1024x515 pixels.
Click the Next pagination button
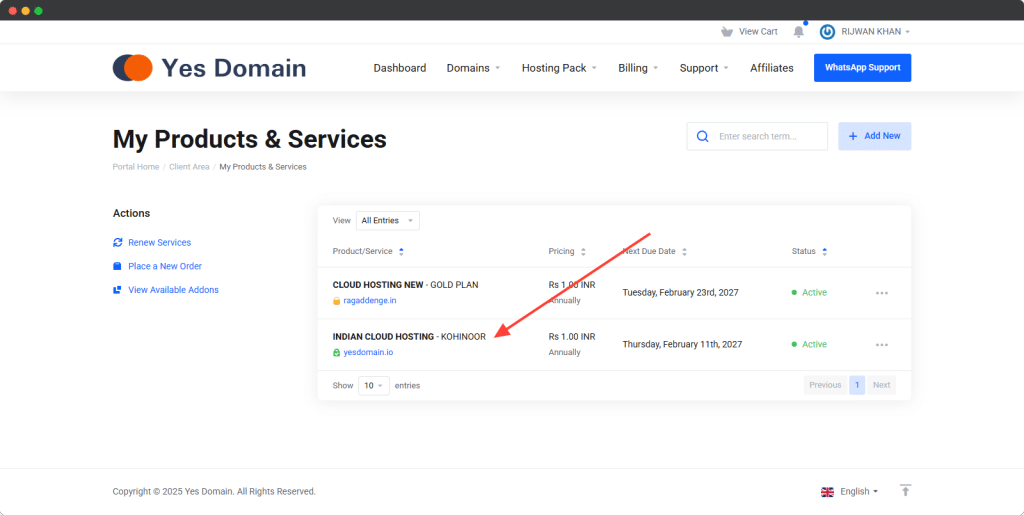pos(882,385)
